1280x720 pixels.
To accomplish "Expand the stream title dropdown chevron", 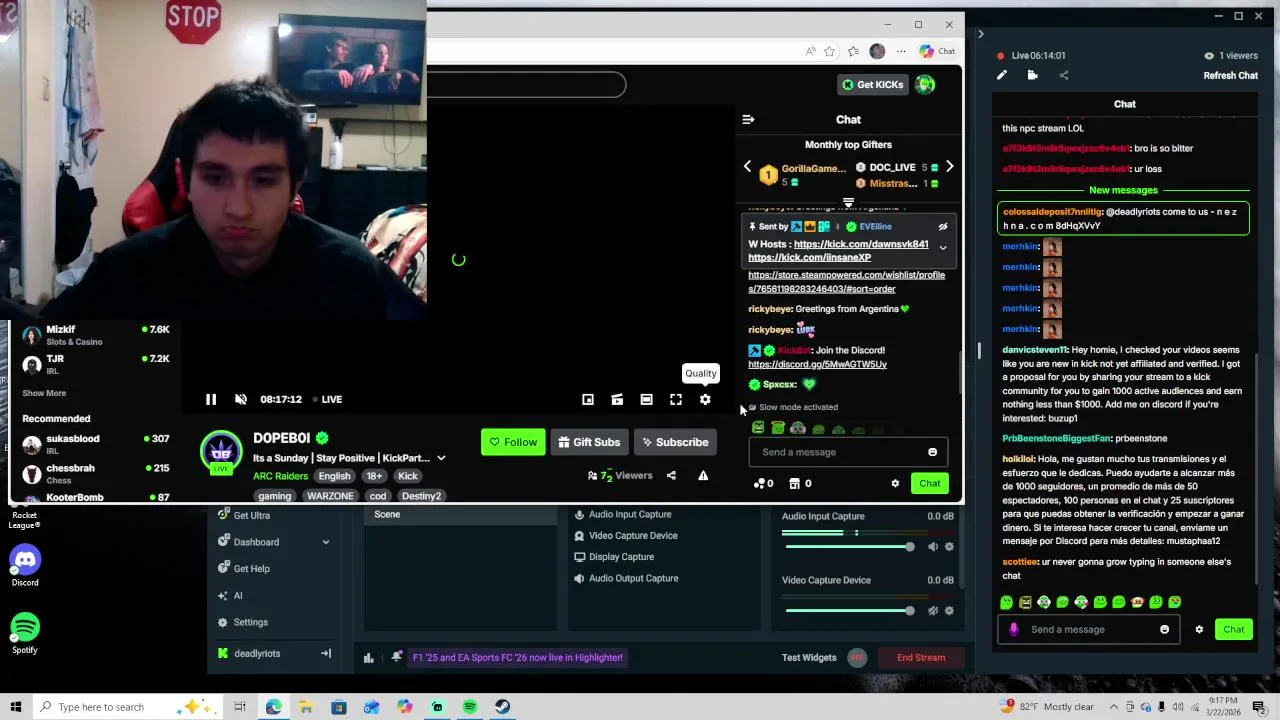I will (x=441, y=458).
